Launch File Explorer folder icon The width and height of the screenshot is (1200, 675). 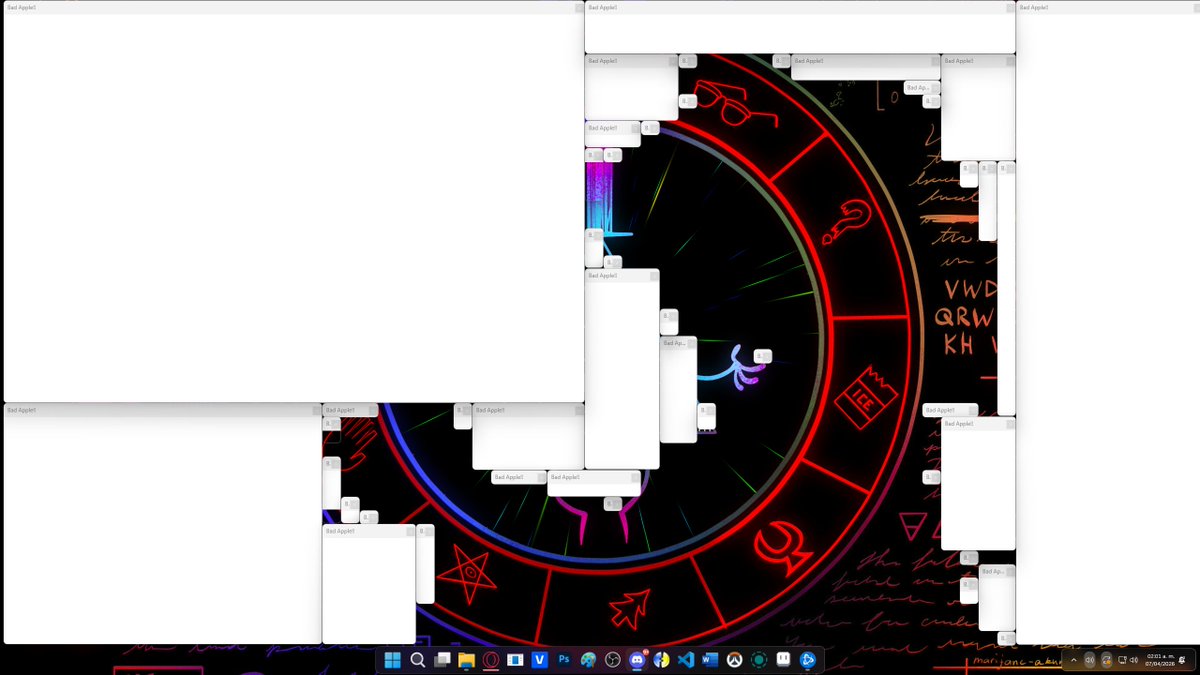(466, 660)
